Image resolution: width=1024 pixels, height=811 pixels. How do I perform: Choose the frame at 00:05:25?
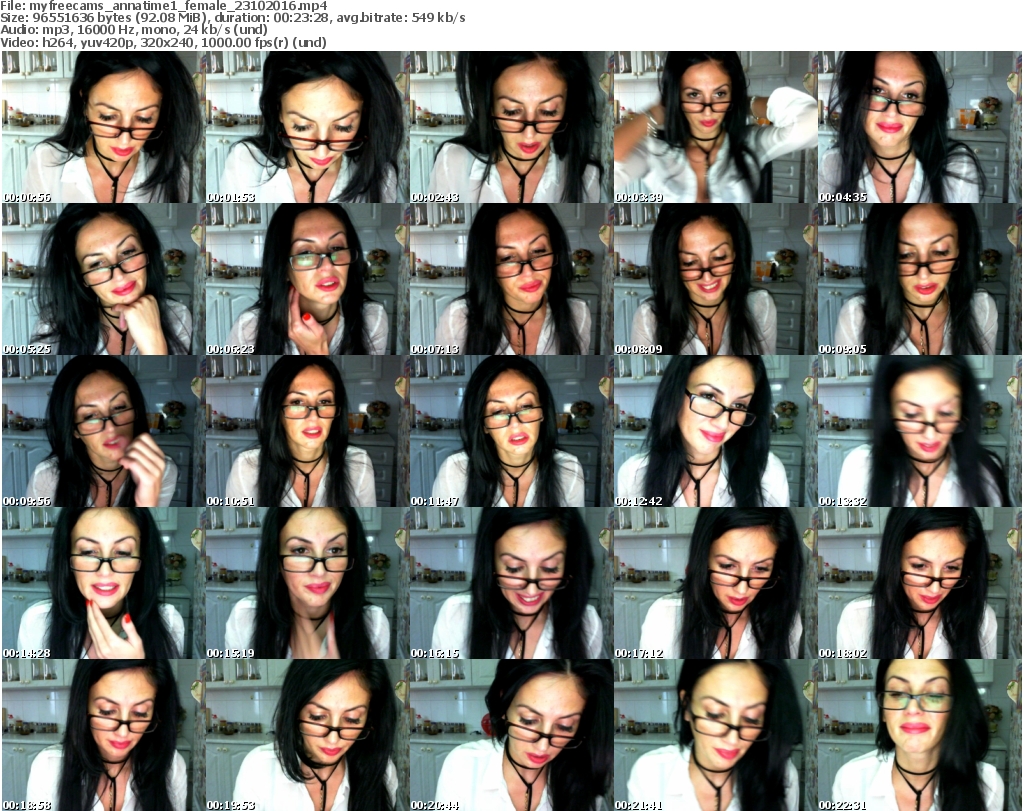coord(103,279)
